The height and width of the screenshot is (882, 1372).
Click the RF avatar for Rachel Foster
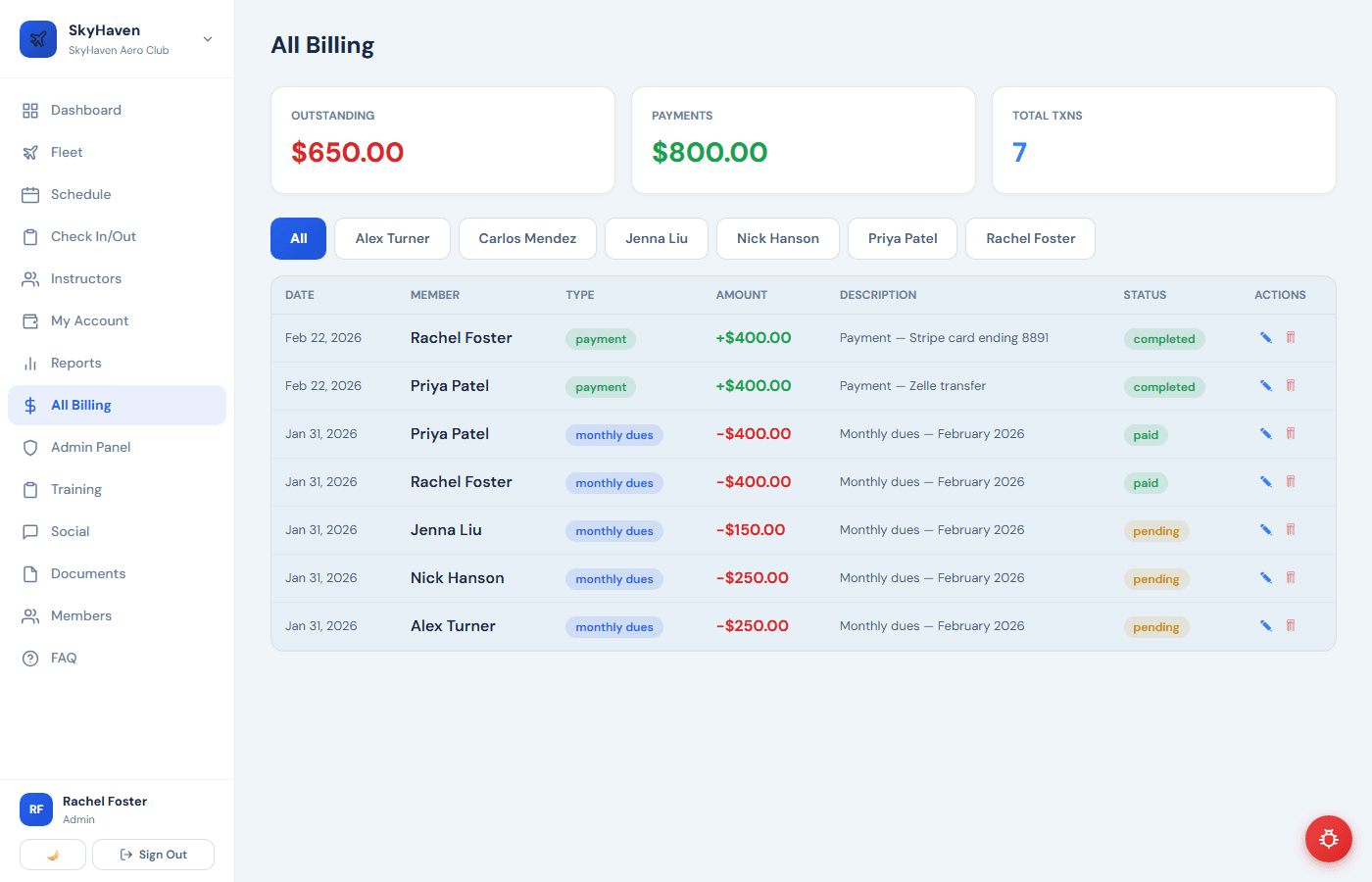(35, 808)
